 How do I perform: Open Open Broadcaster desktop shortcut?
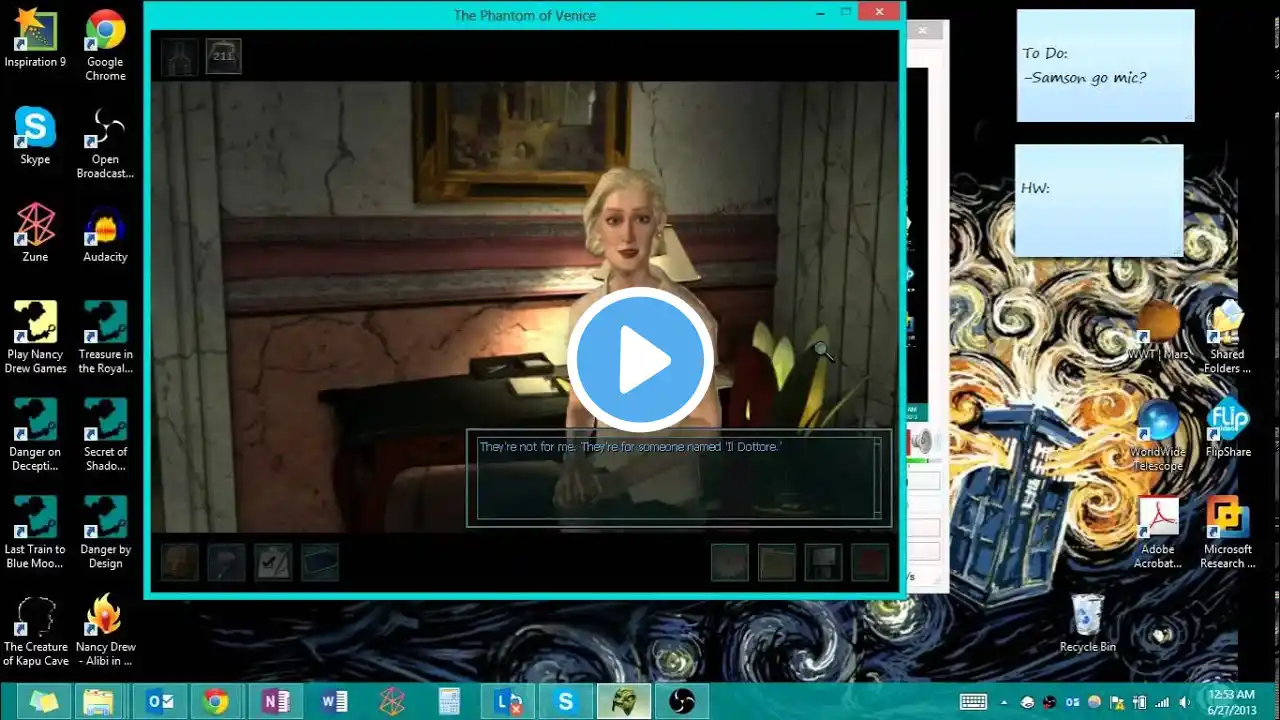(105, 144)
